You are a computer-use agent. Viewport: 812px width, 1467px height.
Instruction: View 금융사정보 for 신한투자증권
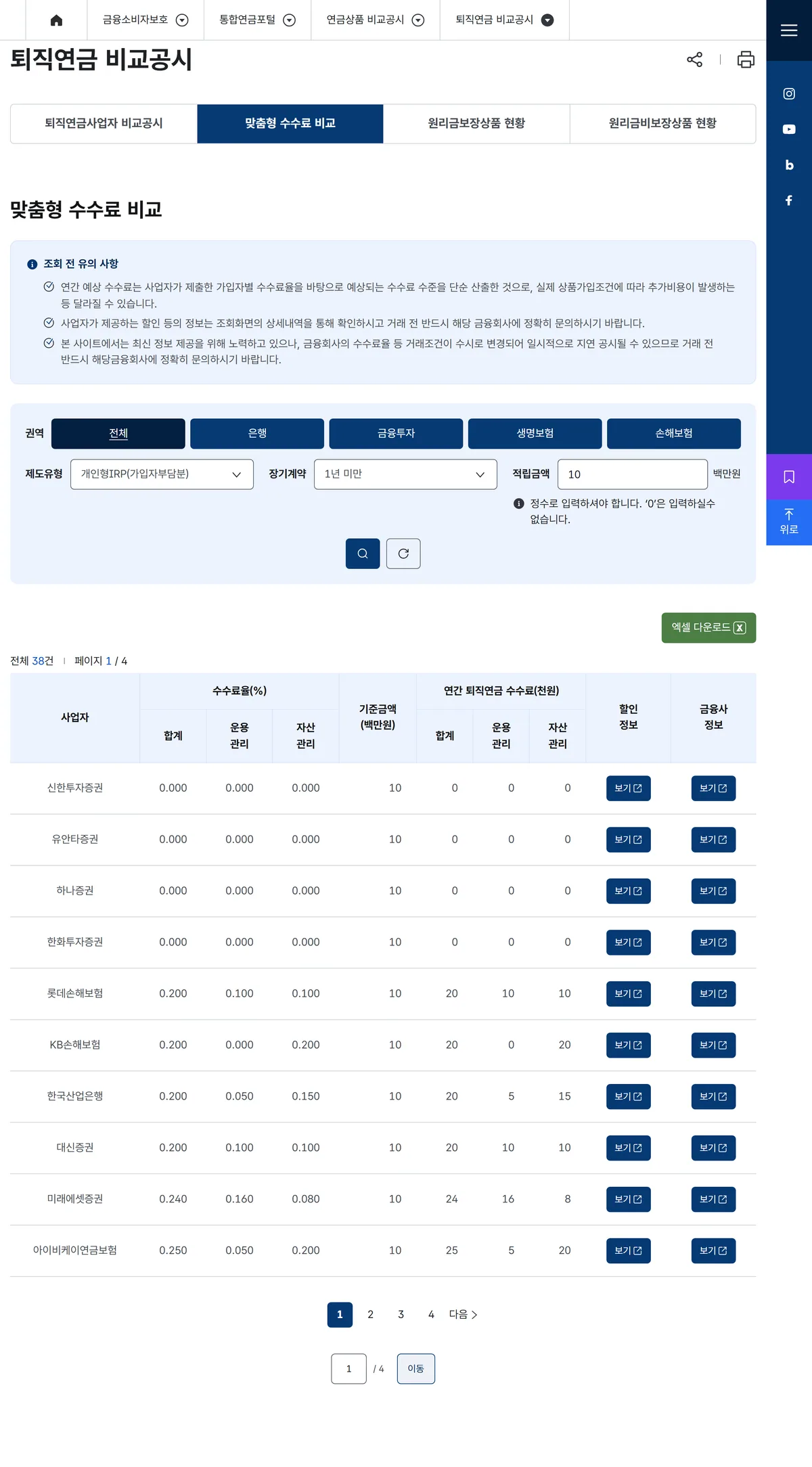click(713, 788)
